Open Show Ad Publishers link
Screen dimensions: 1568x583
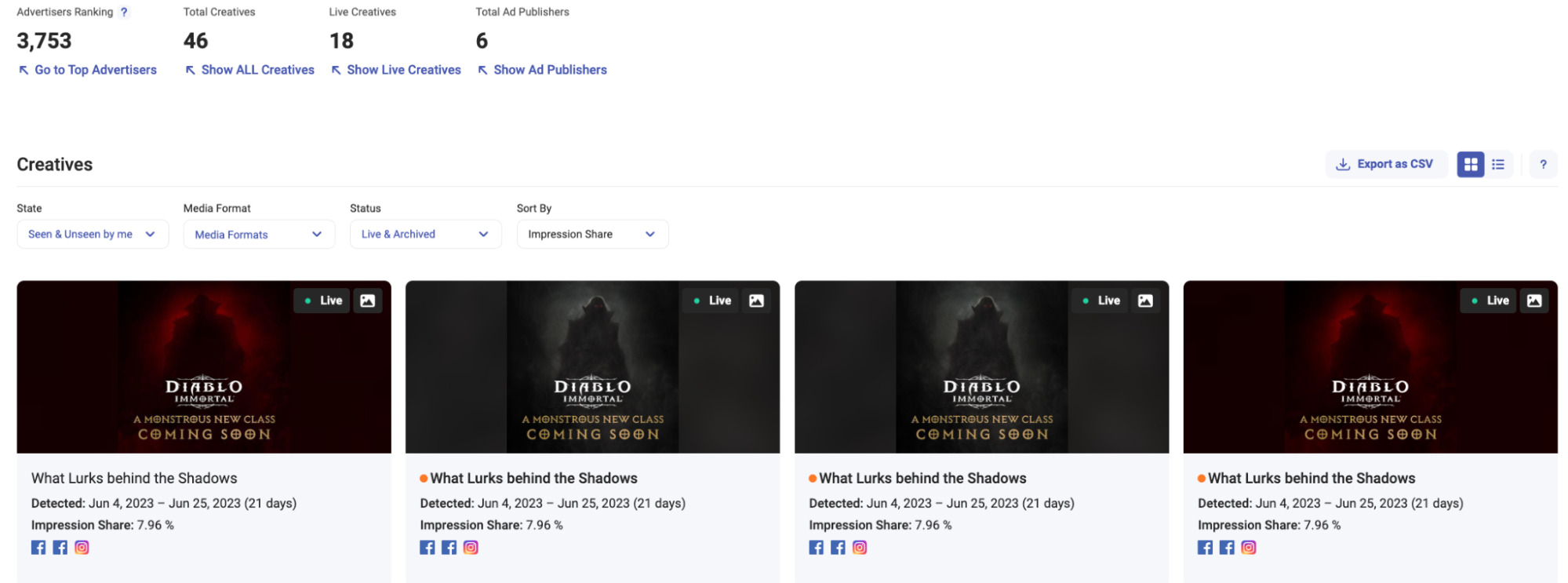point(542,70)
